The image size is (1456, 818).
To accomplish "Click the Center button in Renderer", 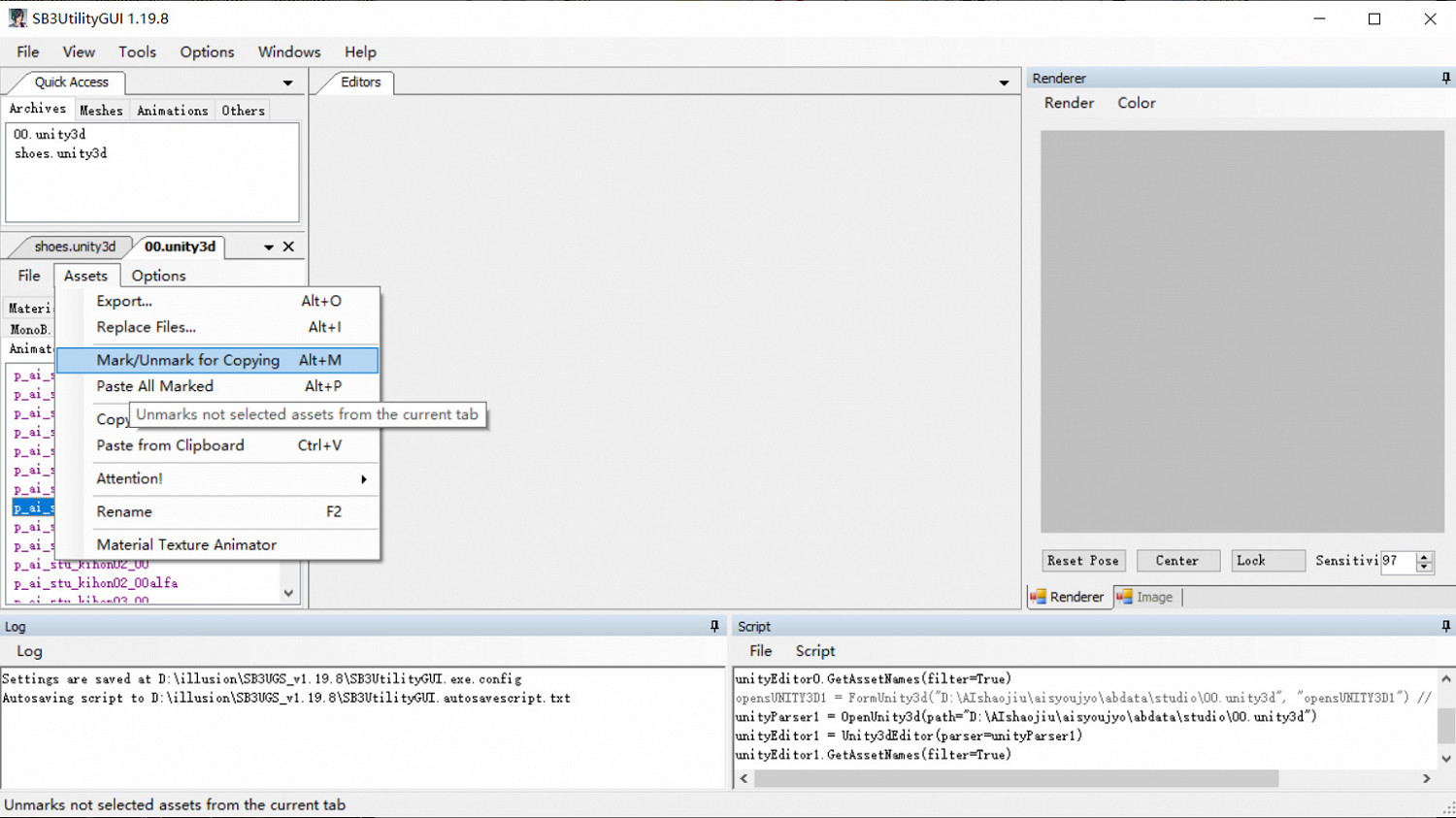I will tap(1176, 561).
